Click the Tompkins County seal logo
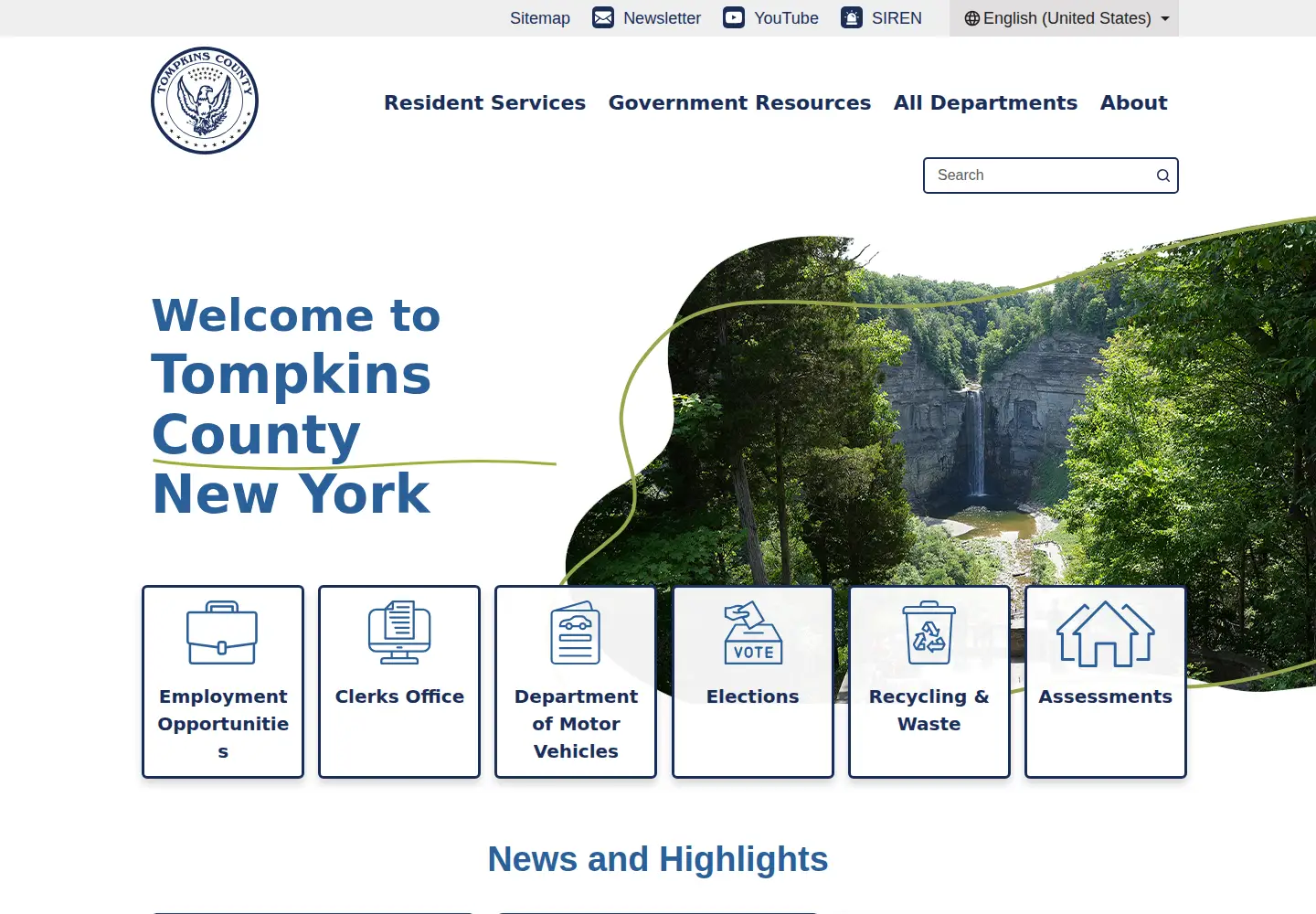This screenshot has height=914, width=1316. pyautogui.click(x=205, y=101)
